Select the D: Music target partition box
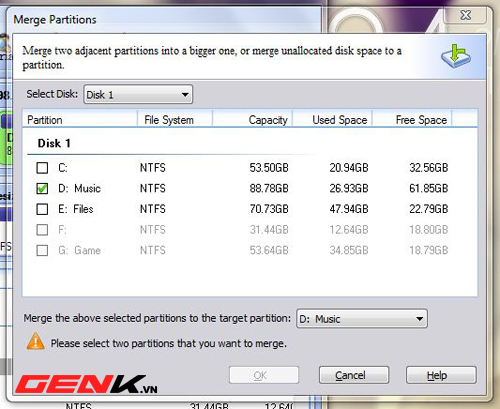500x409 pixels. click(362, 319)
